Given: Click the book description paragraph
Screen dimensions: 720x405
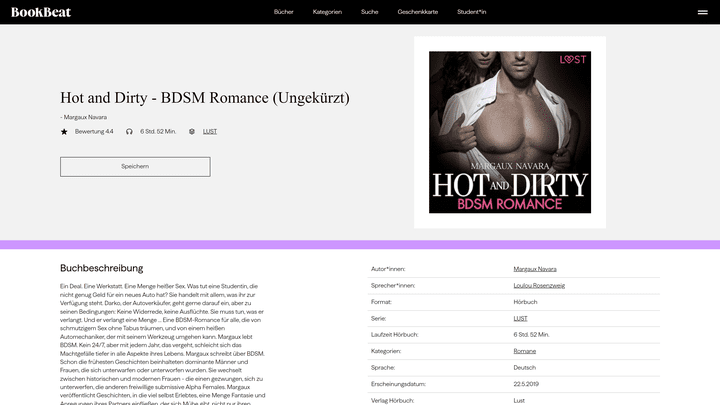Looking at the screenshot, I should pyautogui.click(x=163, y=344).
